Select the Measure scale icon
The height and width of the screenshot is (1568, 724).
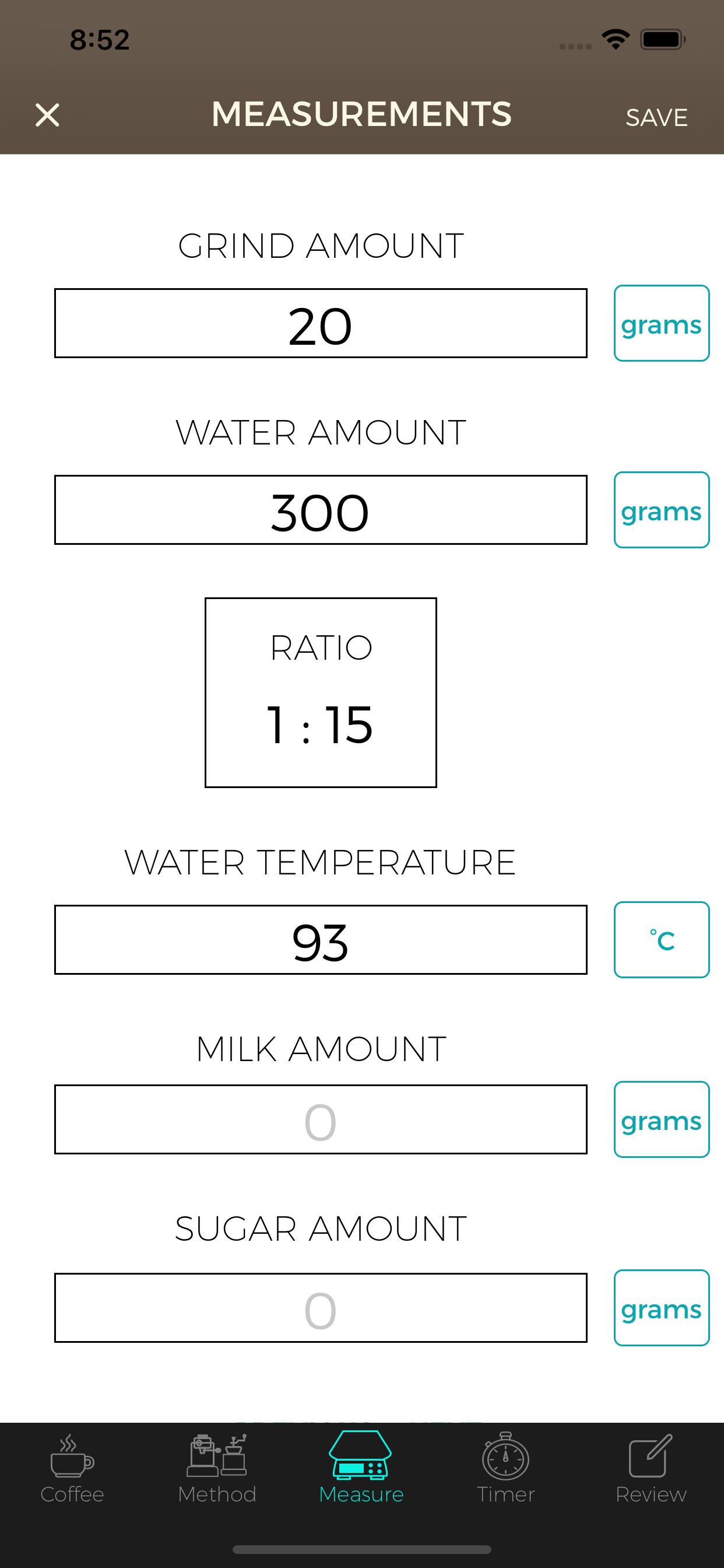pyautogui.click(x=361, y=1455)
